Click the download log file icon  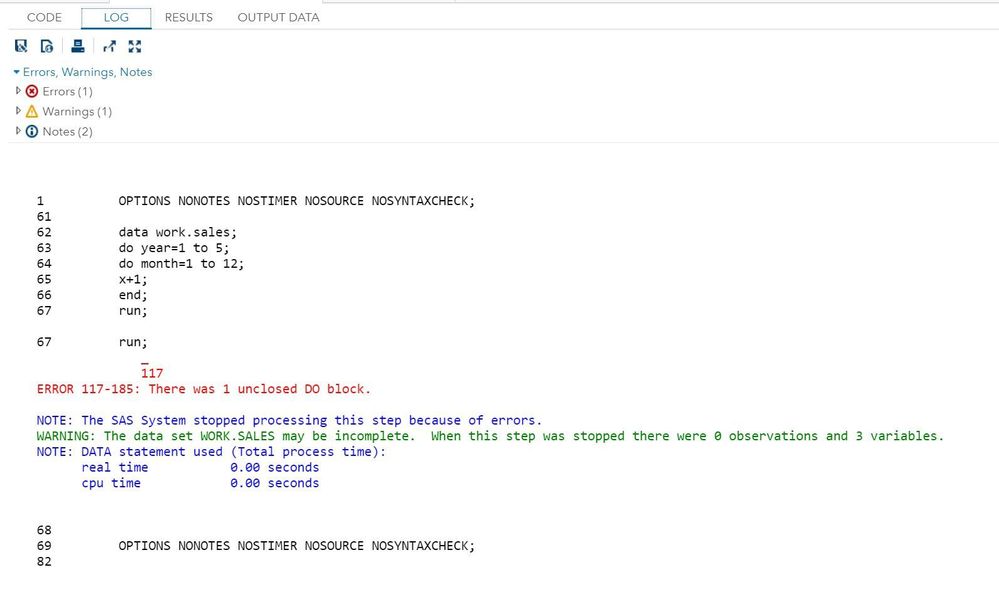coord(21,46)
